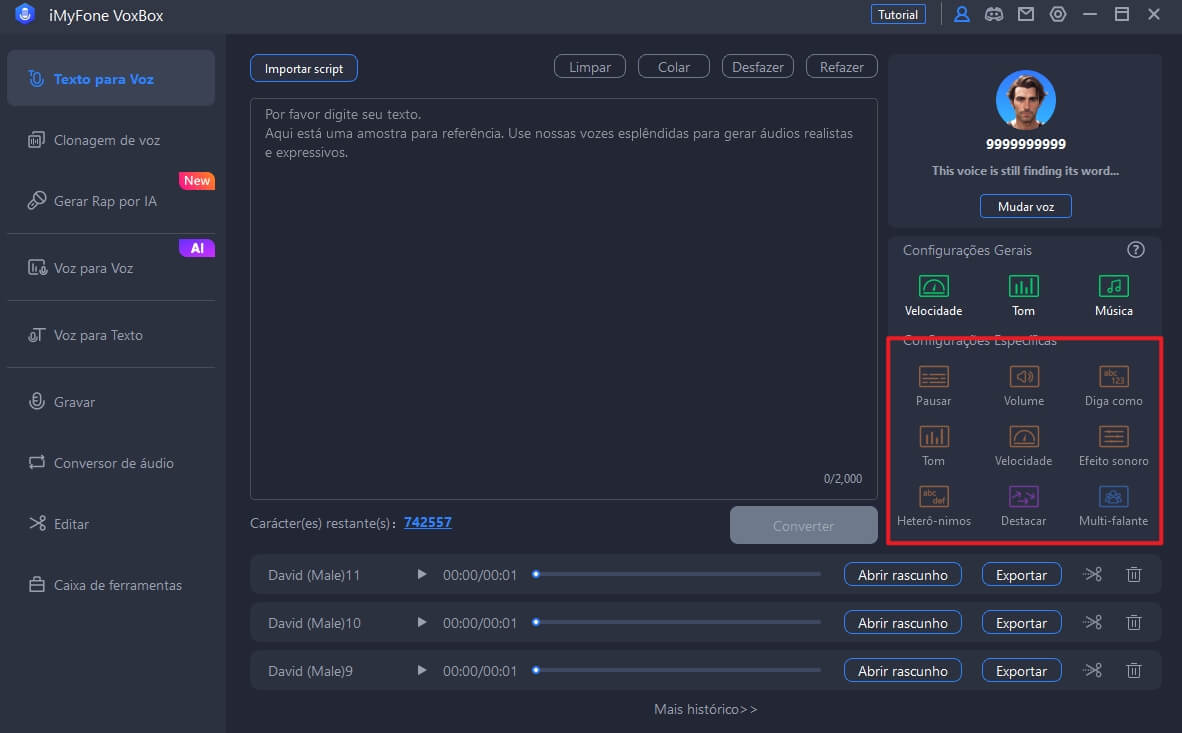Viewport: 1182px width, 733px height.
Task: Click the voice avatar thumbnail
Action: click(x=1025, y=100)
